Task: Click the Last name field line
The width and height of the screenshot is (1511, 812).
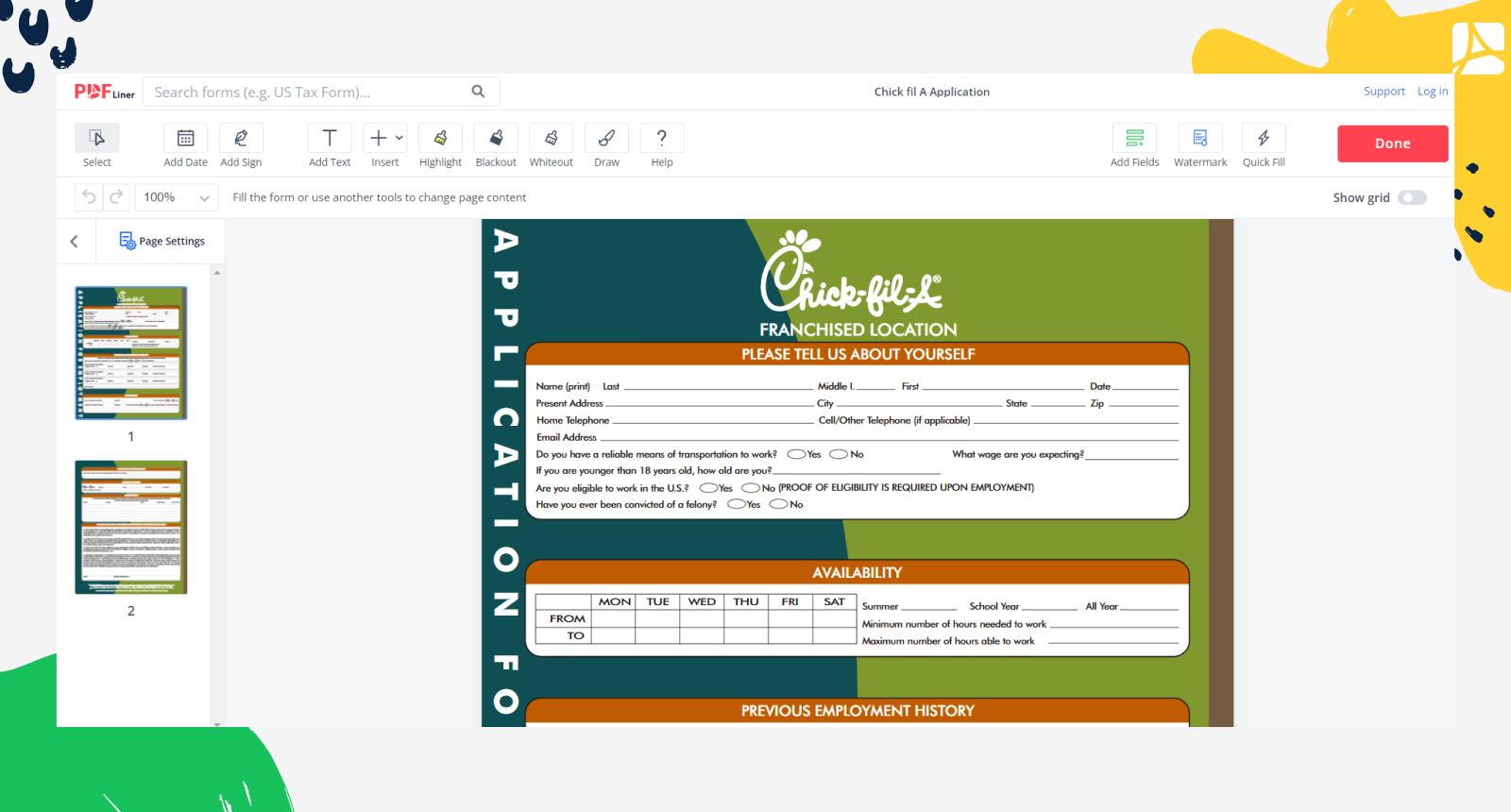Action: click(x=719, y=386)
